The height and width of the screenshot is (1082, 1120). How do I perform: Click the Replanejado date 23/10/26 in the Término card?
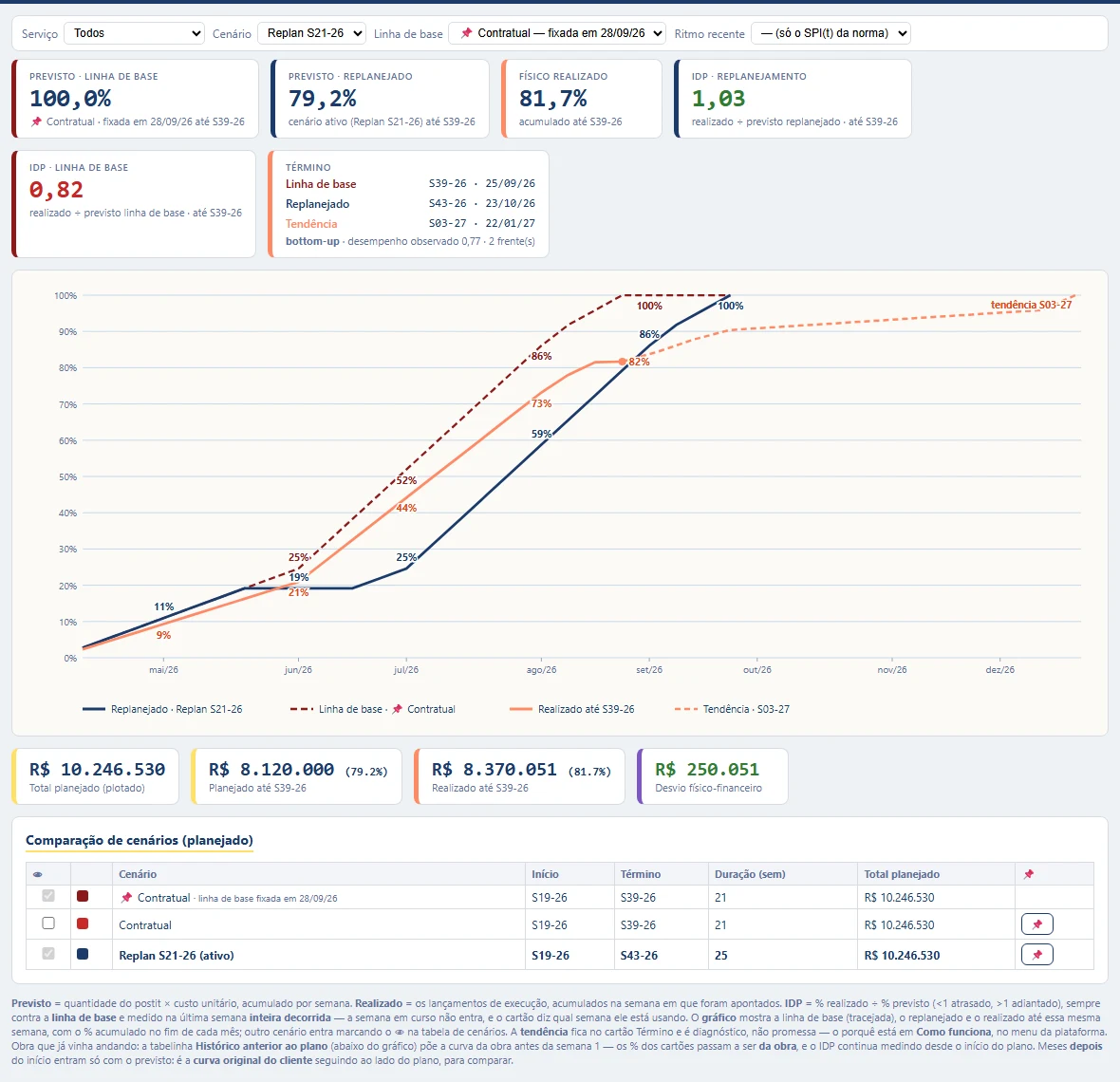[x=510, y=203]
